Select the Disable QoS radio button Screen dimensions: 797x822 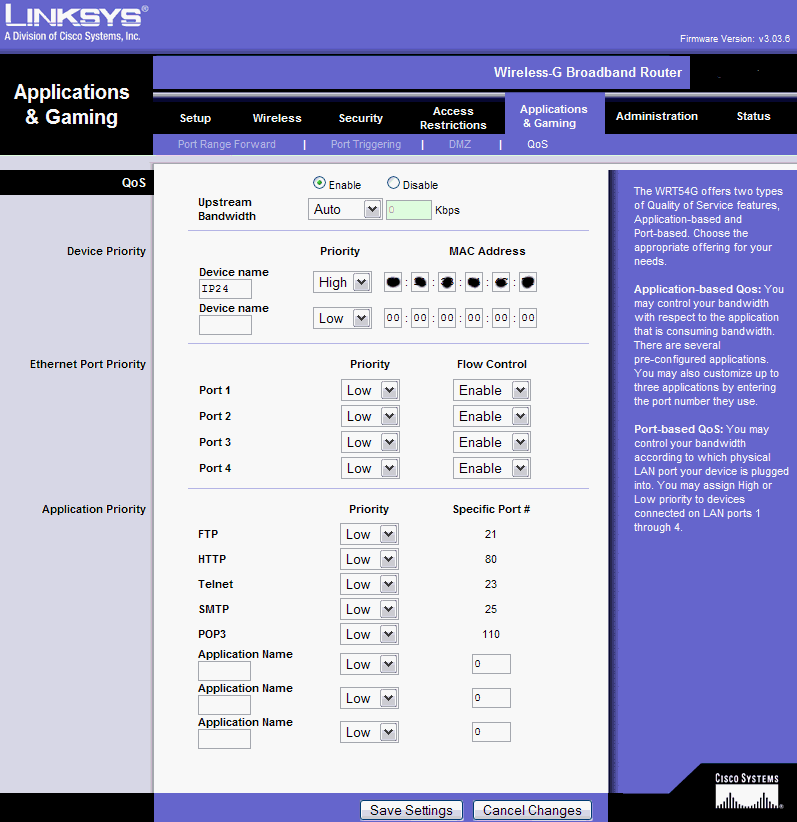393,183
